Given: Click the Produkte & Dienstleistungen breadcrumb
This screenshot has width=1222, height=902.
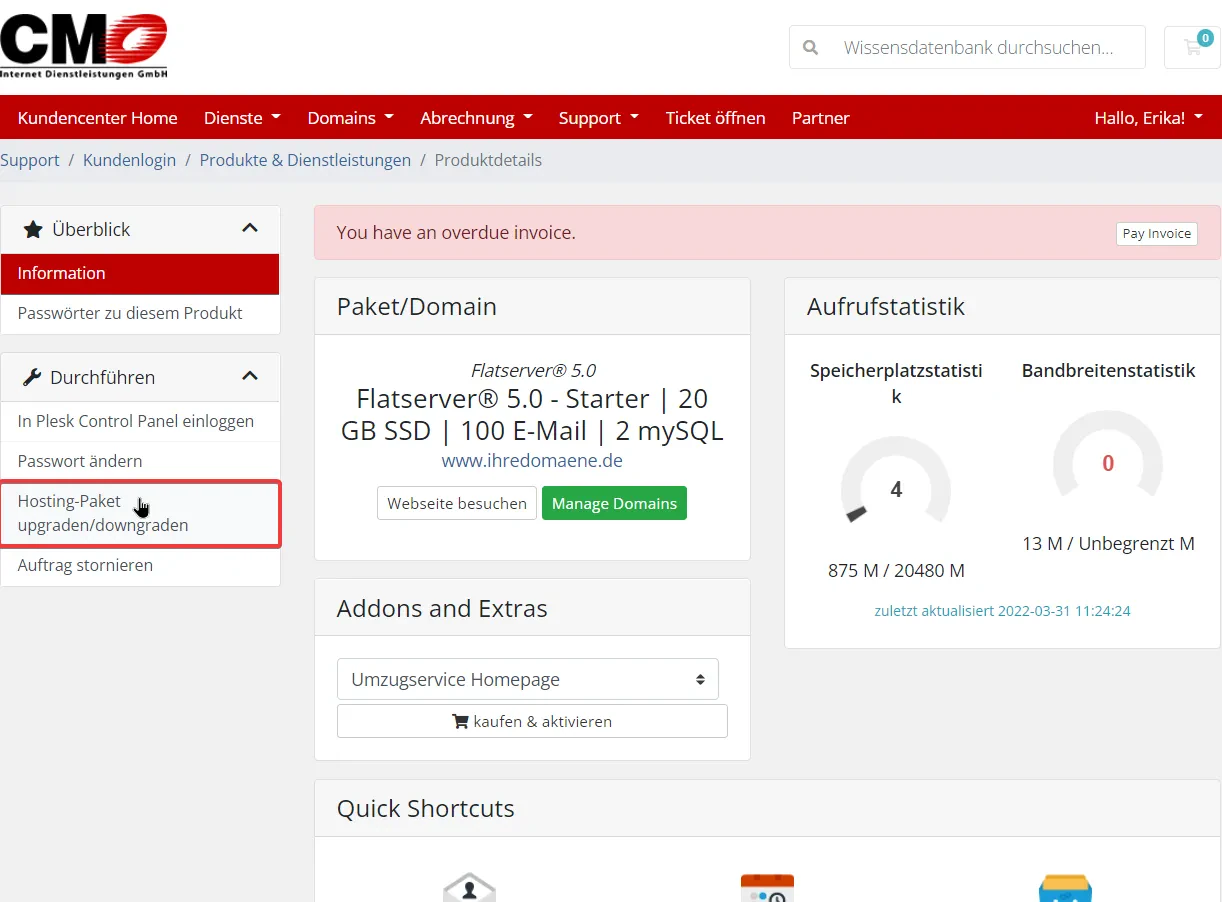Looking at the screenshot, I should coord(305,160).
